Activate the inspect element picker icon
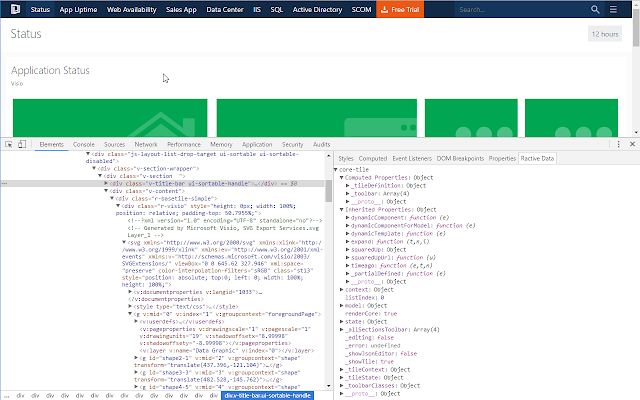Viewport: 640px width, 400px height. [x=9, y=144]
